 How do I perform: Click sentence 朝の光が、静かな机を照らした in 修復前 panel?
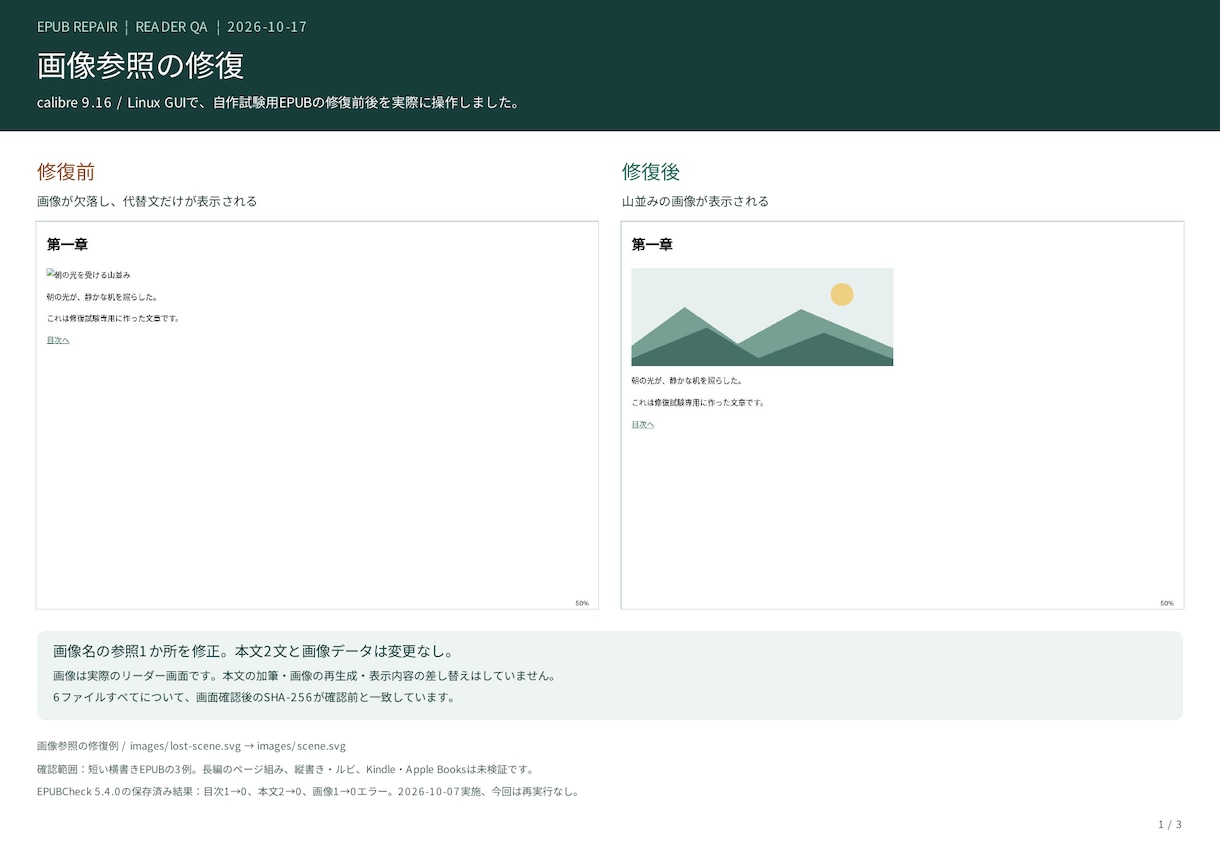pyautogui.click(x=102, y=297)
